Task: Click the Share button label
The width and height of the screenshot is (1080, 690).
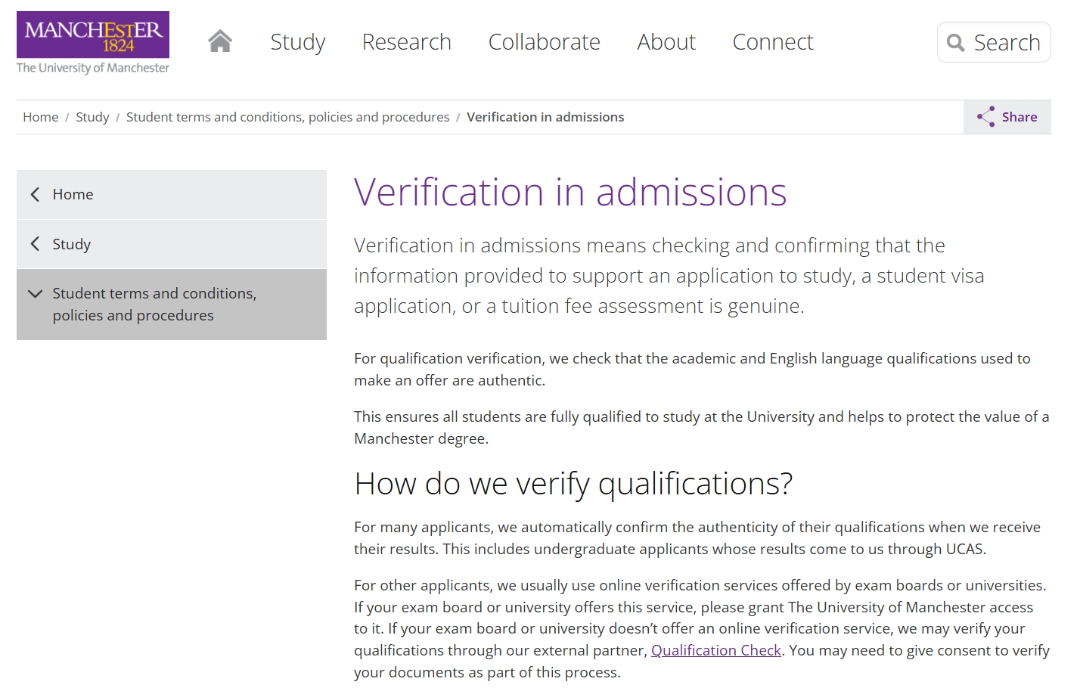Action: [1019, 117]
